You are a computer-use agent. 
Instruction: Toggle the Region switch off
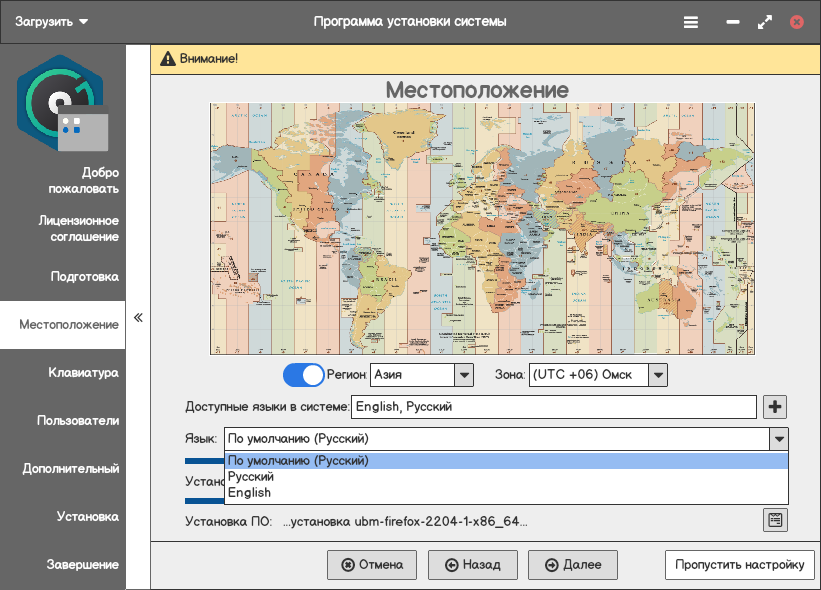[304, 375]
